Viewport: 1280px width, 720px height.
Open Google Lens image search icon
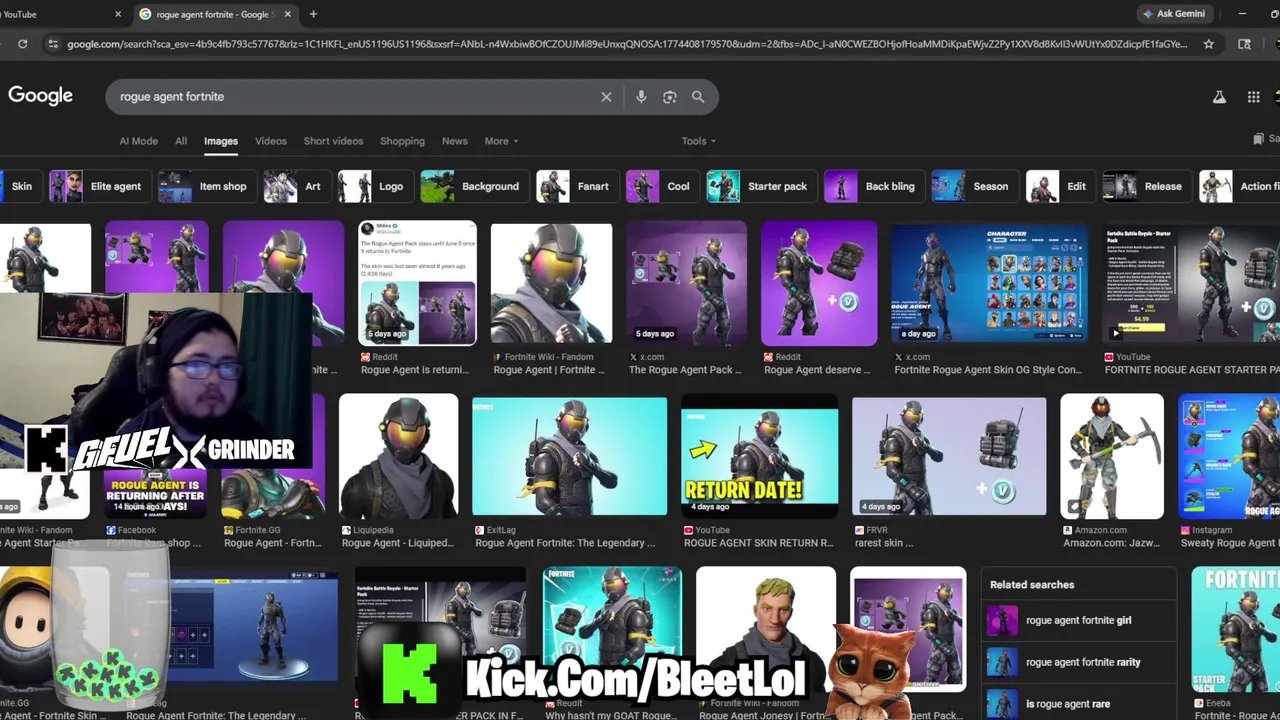(x=670, y=97)
